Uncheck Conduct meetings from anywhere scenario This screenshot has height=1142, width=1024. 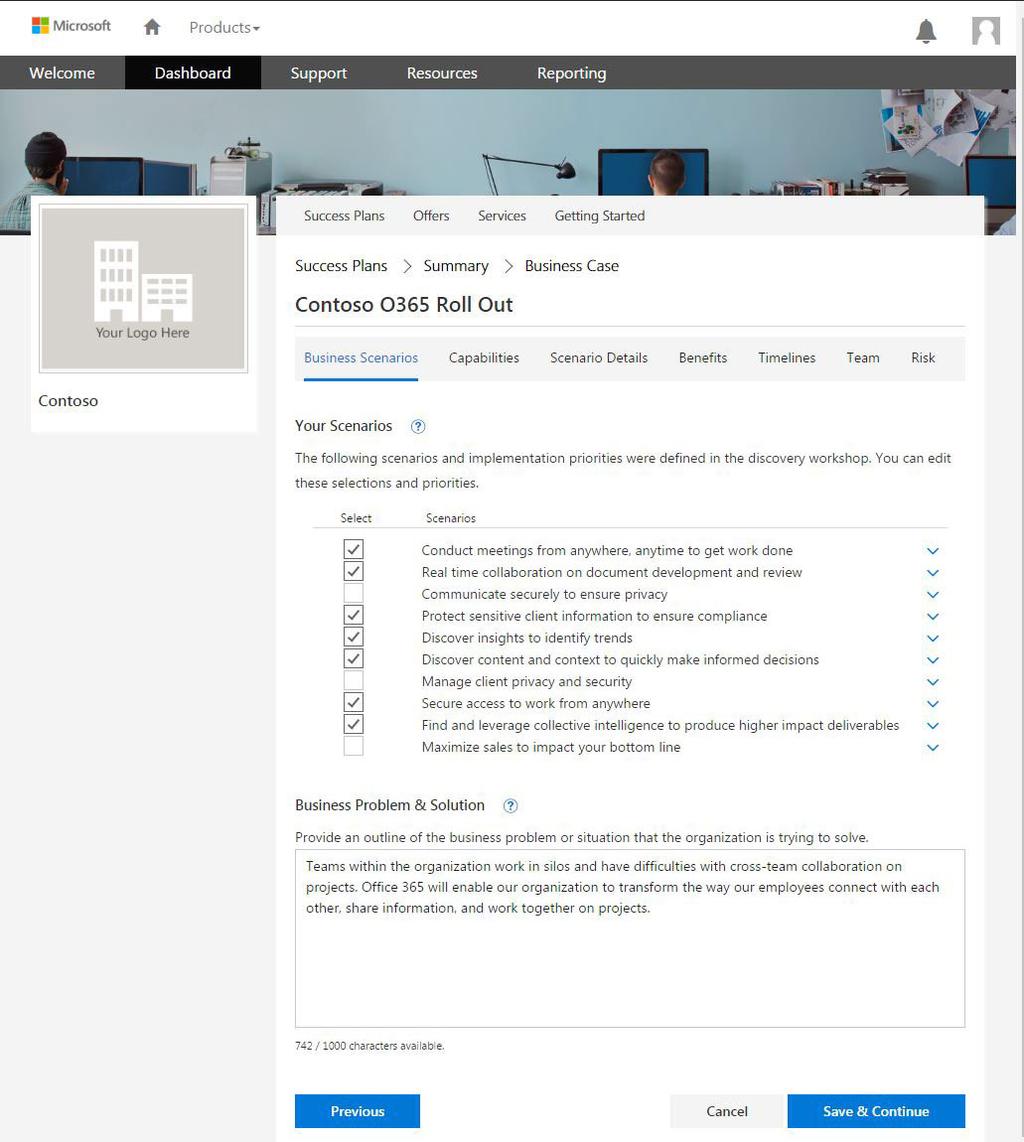pyautogui.click(x=353, y=549)
